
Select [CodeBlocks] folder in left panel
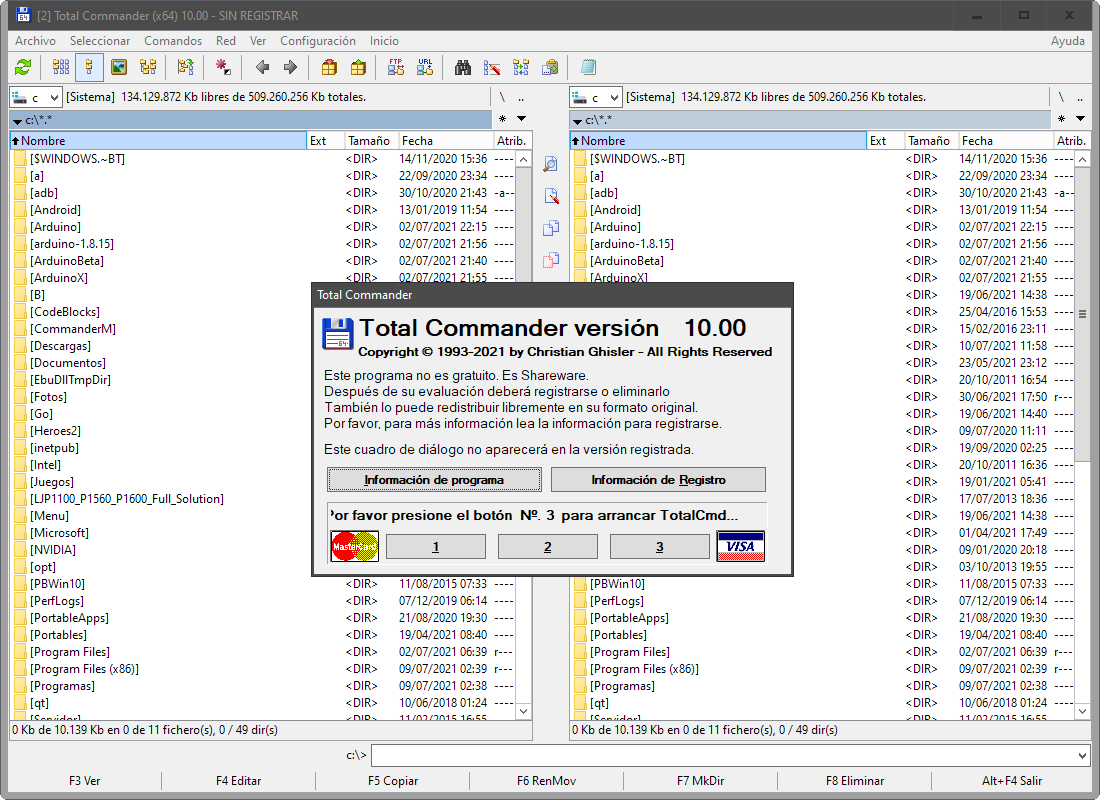point(65,312)
